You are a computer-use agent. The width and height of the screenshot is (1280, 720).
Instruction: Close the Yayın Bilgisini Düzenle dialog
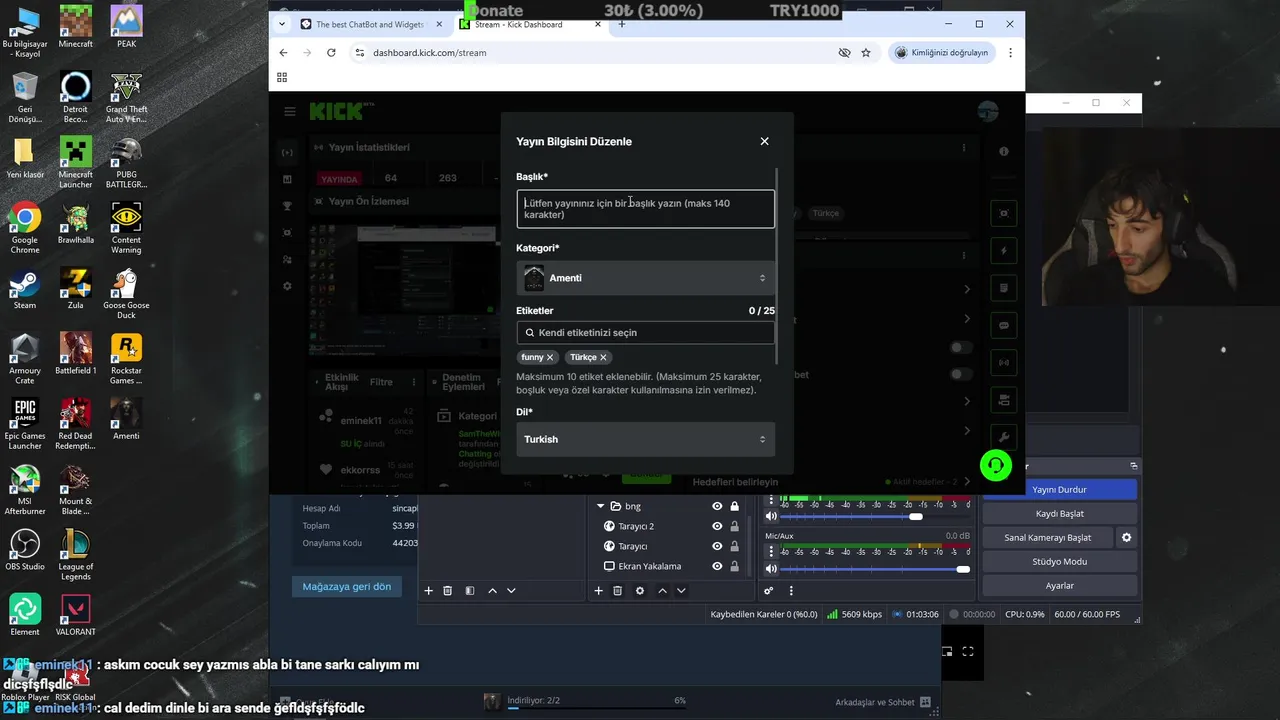[x=764, y=141]
